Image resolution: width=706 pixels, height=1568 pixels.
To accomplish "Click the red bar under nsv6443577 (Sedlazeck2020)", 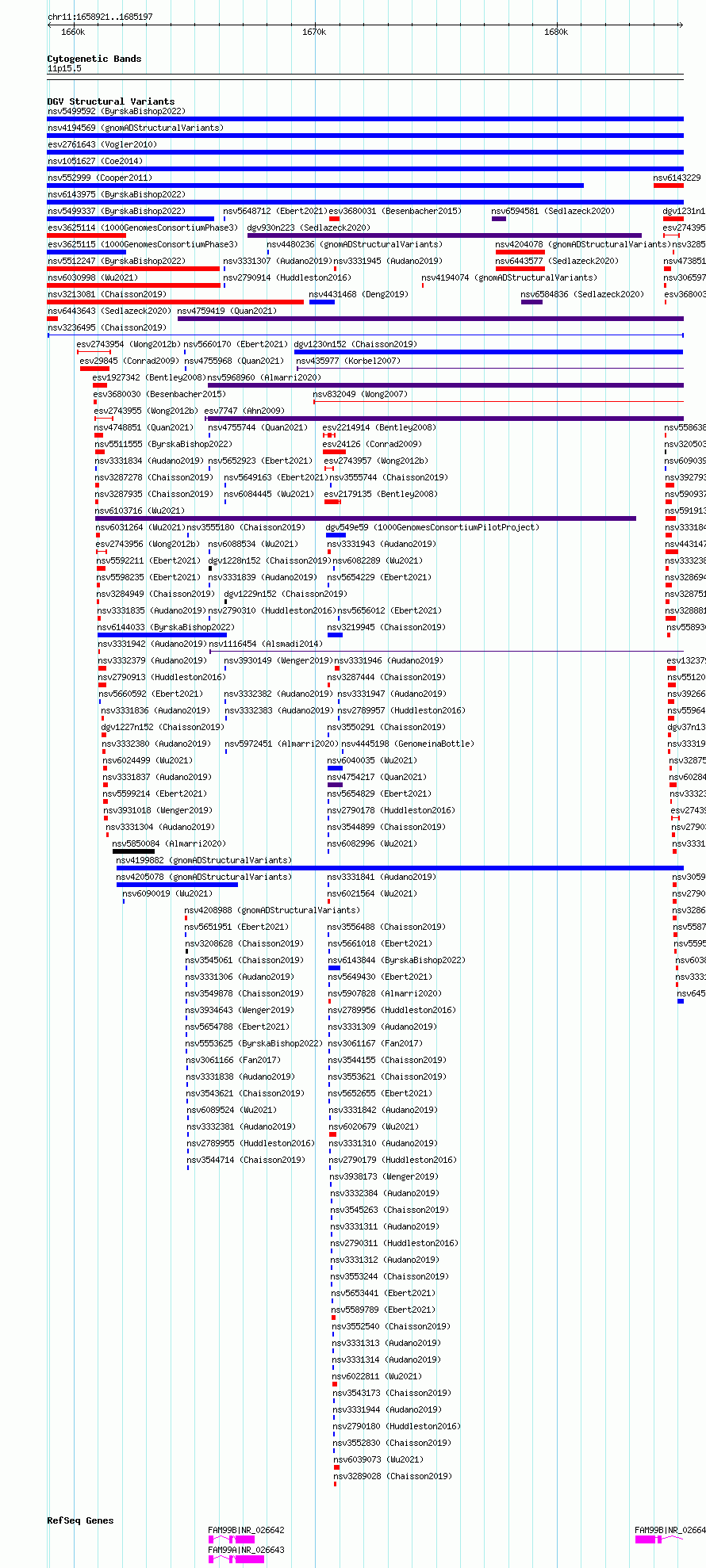I will pos(520,269).
